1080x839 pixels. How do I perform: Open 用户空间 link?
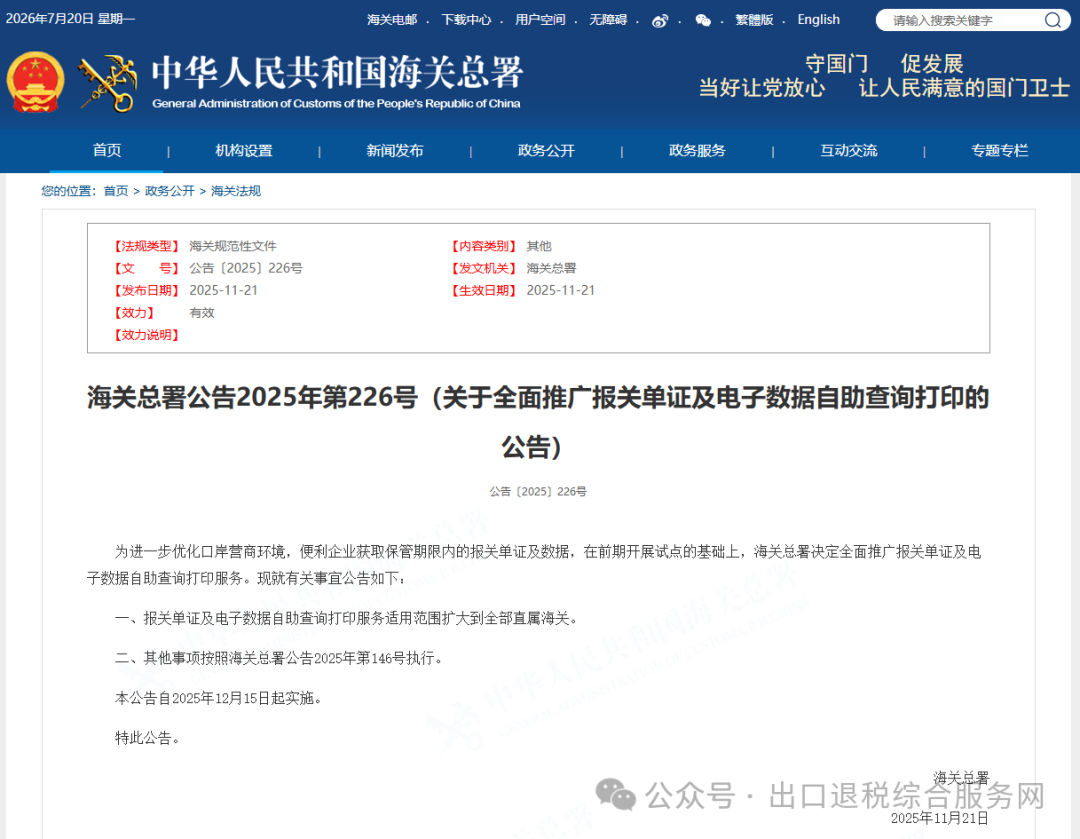[x=540, y=20]
